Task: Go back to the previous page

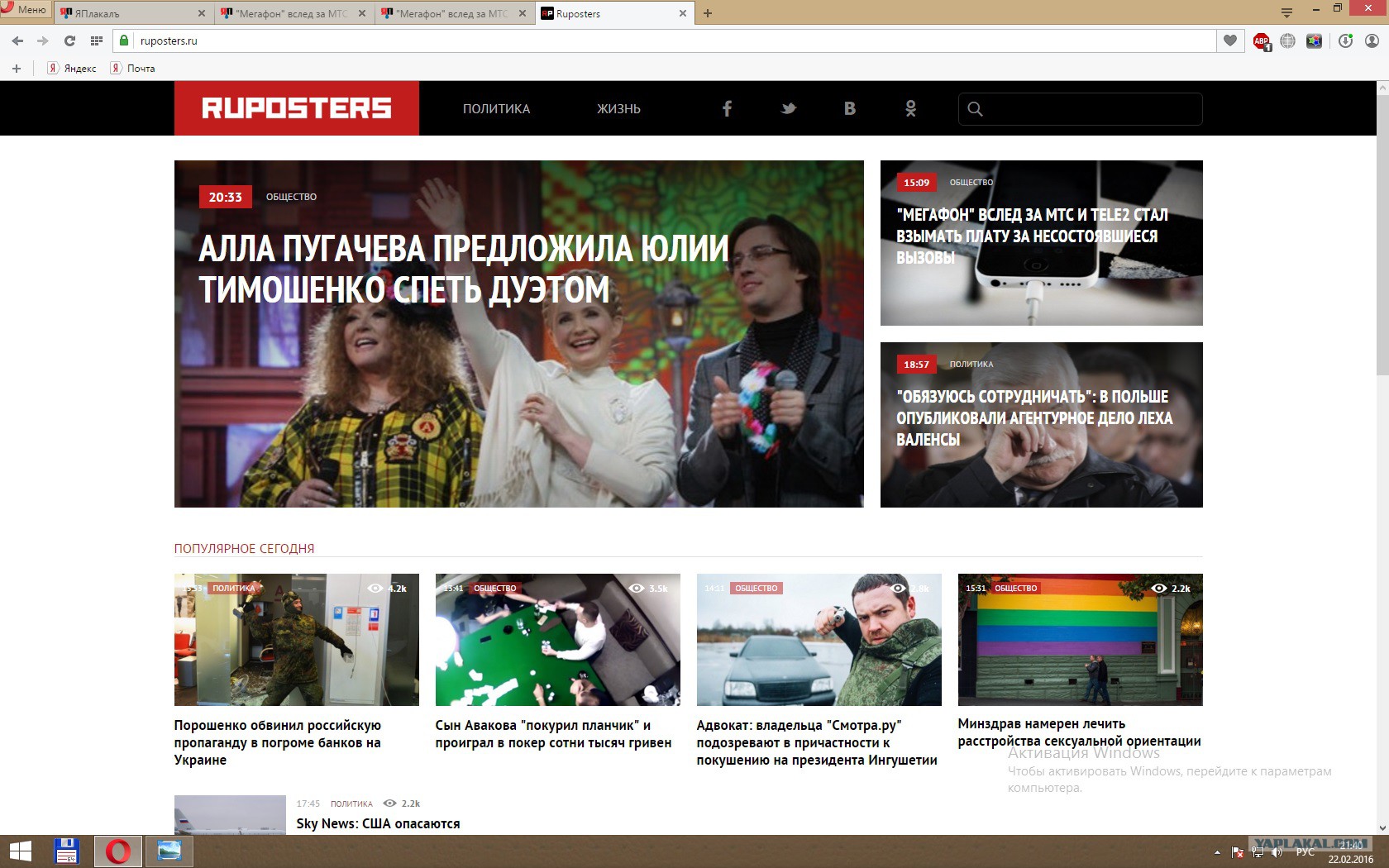Action: pyautogui.click(x=17, y=41)
